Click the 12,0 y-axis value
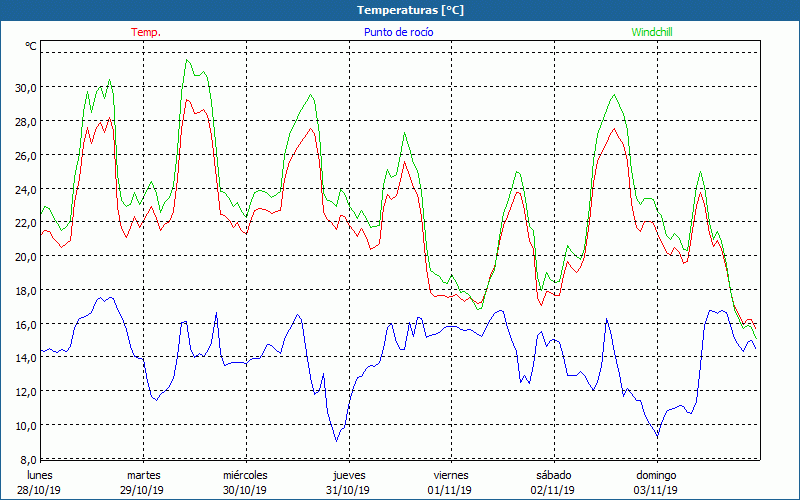This screenshot has height=500, width=800. point(26,392)
